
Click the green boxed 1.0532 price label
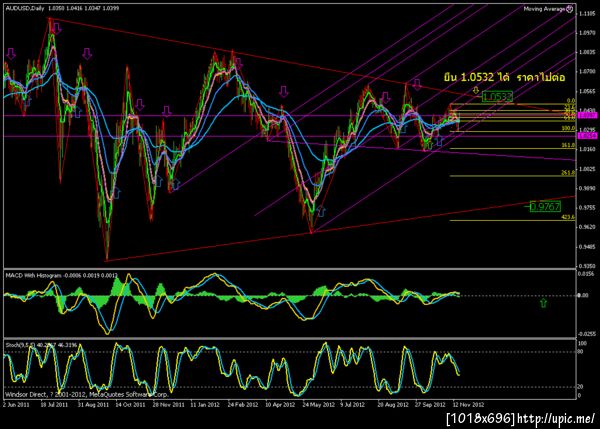click(x=497, y=97)
